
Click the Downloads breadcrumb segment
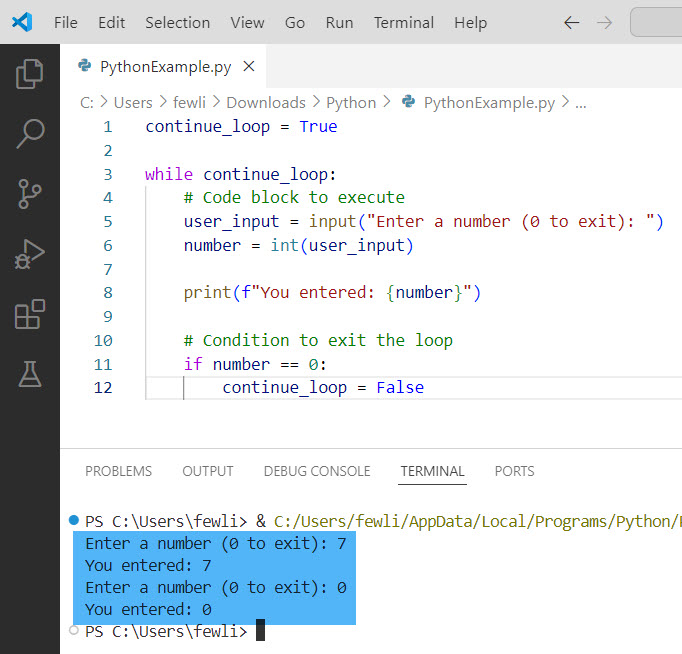(x=266, y=103)
